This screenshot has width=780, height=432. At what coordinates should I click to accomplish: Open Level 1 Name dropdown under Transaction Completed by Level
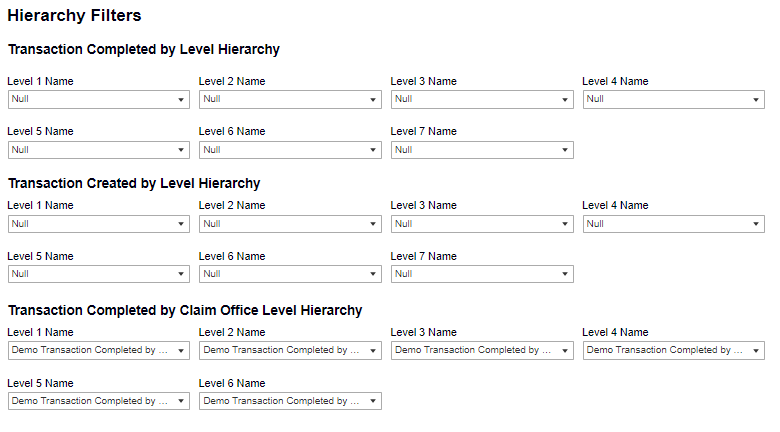98,99
